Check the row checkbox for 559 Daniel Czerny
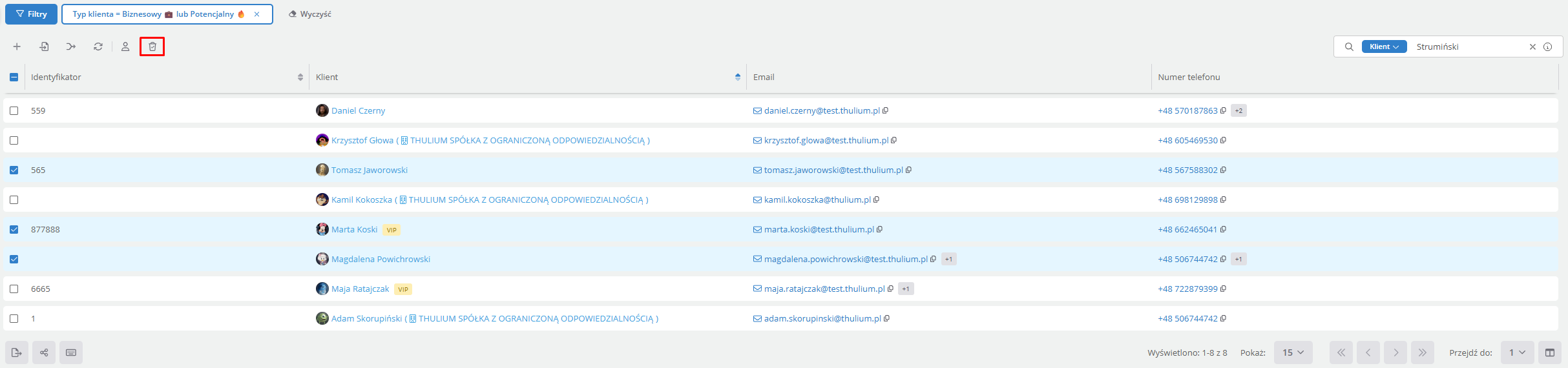This screenshot has width=1568, height=368. [14, 110]
